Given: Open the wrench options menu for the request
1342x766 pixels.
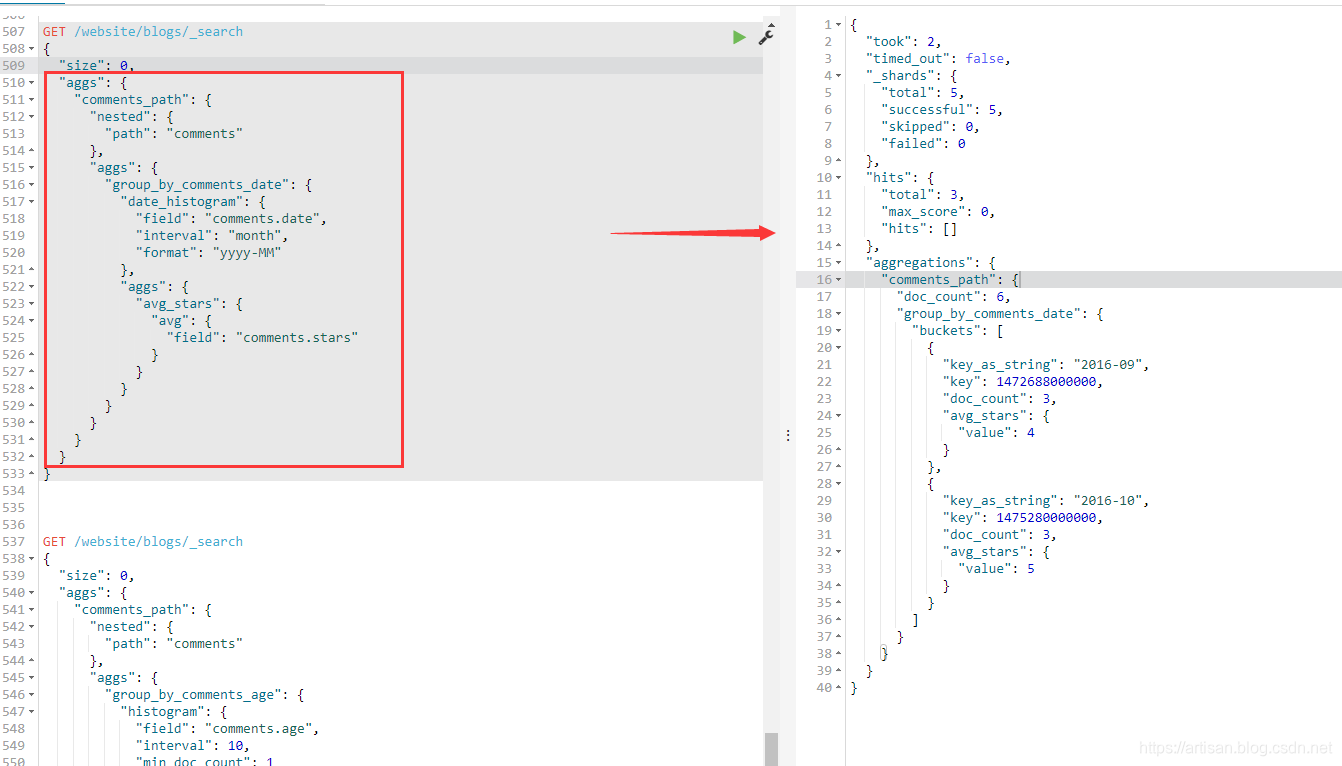Looking at the screenshot, I should click(766, 37).
